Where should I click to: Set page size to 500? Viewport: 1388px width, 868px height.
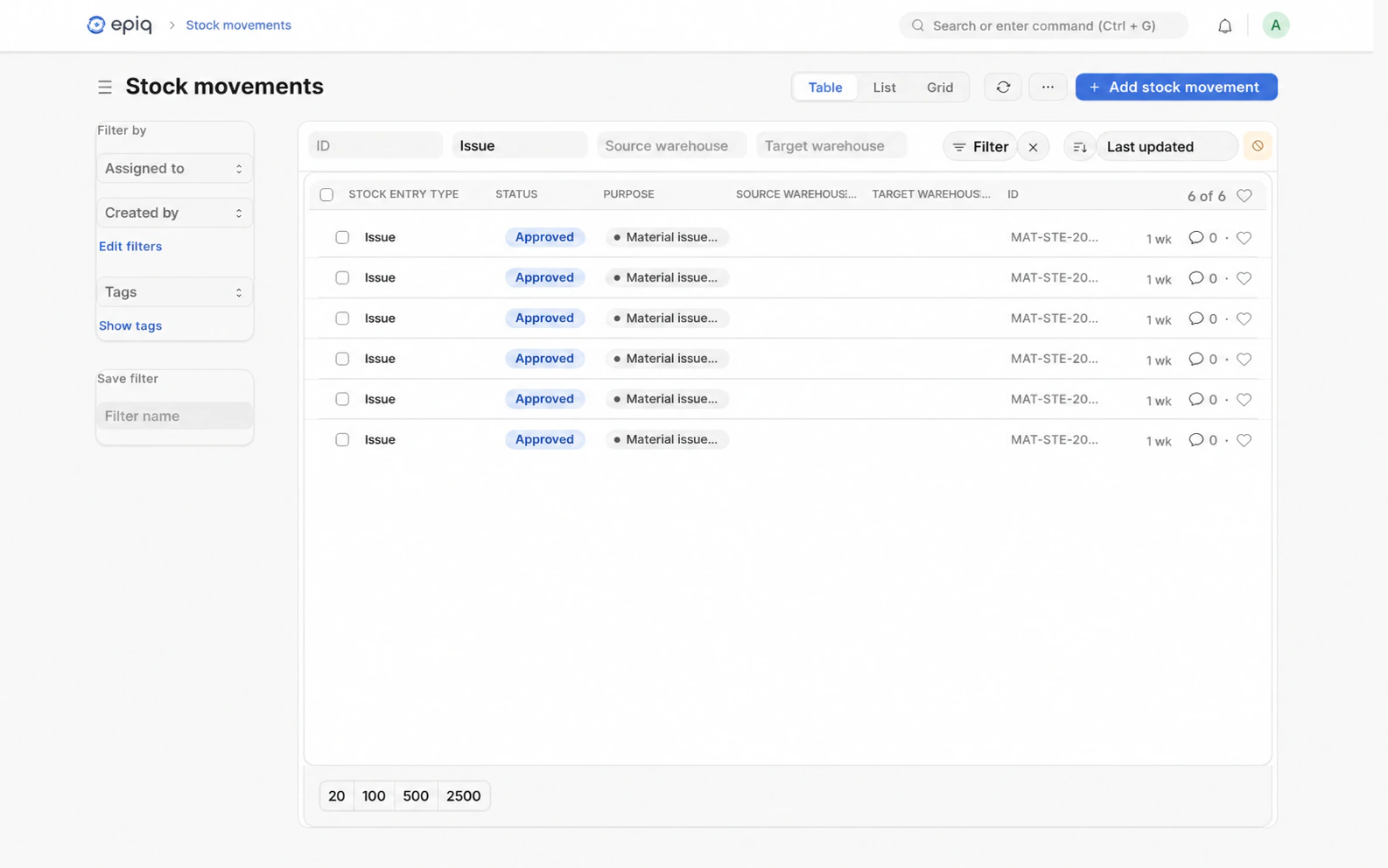[x=416, y=796]
